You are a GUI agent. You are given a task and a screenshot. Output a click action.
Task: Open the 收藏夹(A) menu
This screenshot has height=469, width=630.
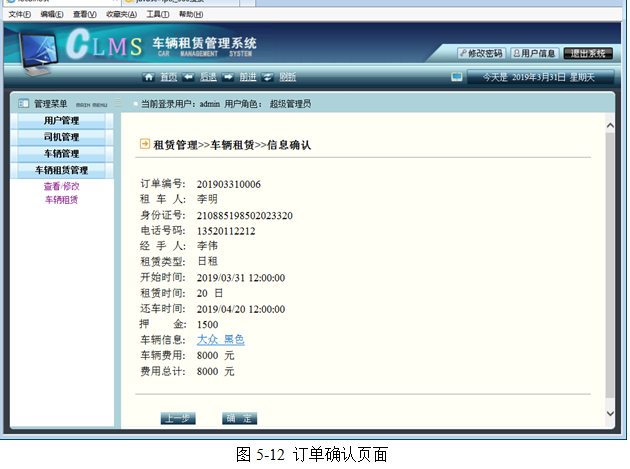121,14
